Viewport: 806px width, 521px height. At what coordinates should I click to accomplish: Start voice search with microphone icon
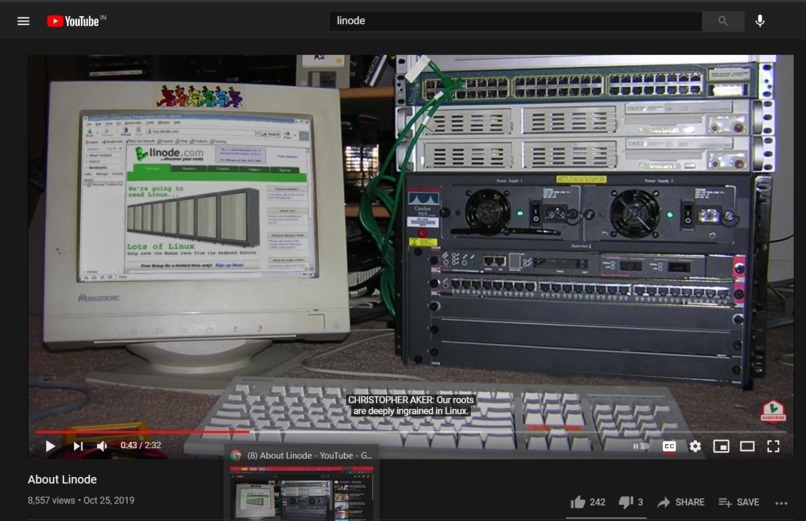click(x=760, y=21)
